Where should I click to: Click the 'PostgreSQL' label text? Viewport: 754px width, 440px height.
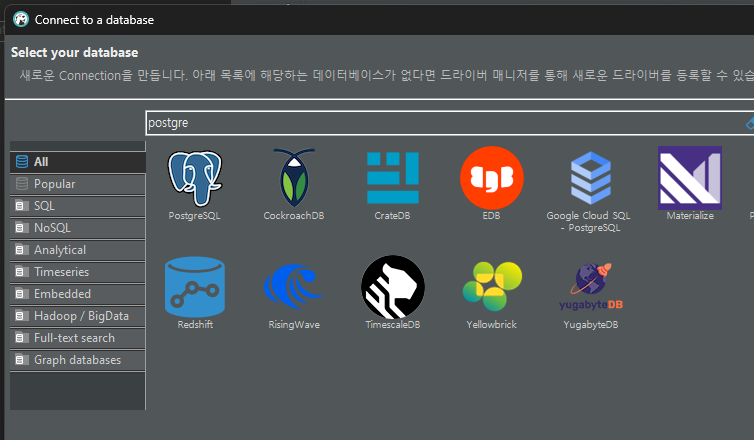point(195,216)
